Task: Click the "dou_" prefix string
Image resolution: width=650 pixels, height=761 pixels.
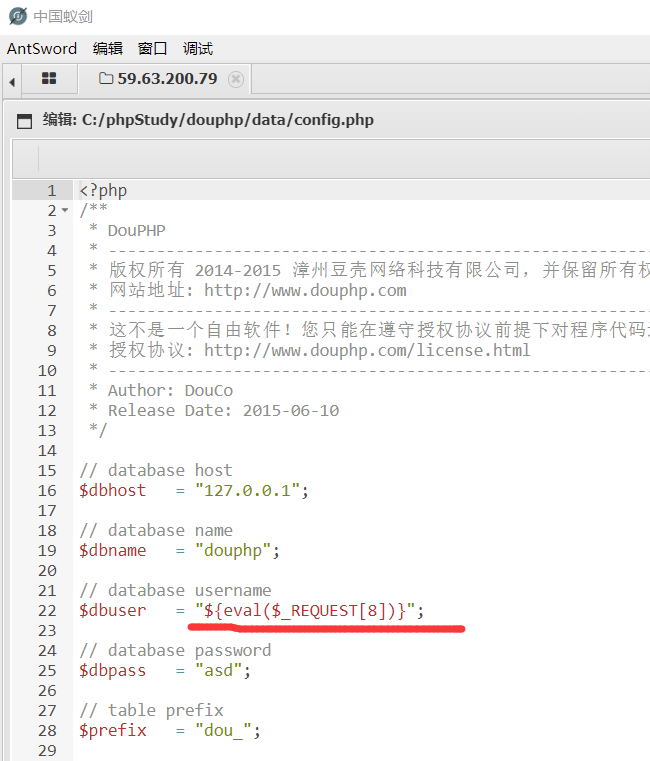Action: tap(223, 730)
